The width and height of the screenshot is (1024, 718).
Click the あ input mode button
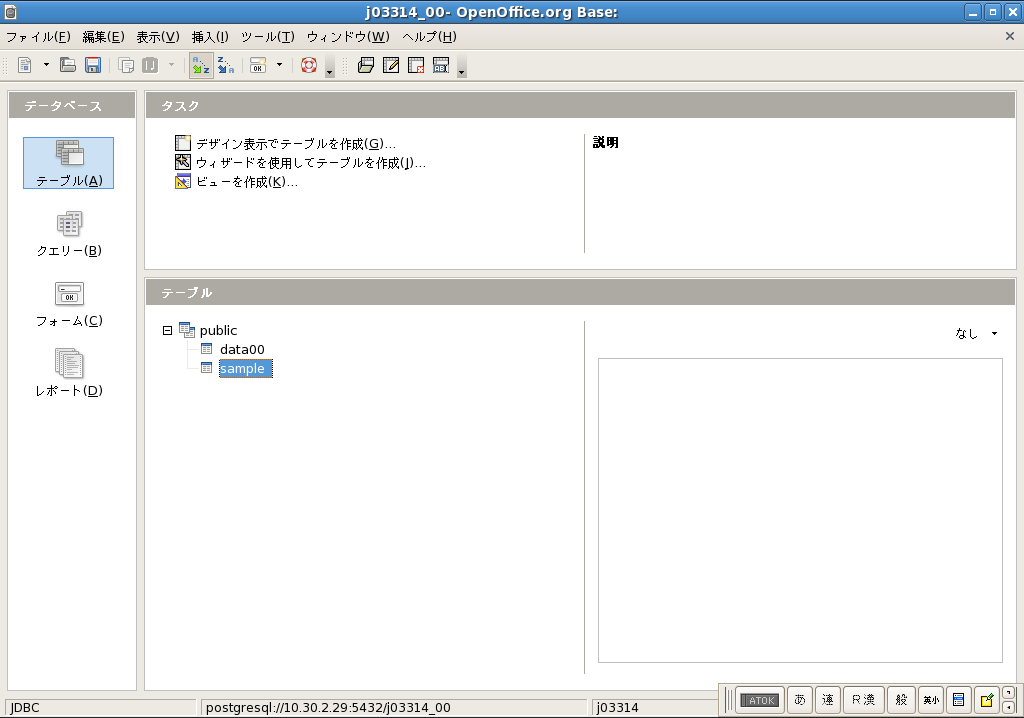pyautogui.click(x=799, y=700)
